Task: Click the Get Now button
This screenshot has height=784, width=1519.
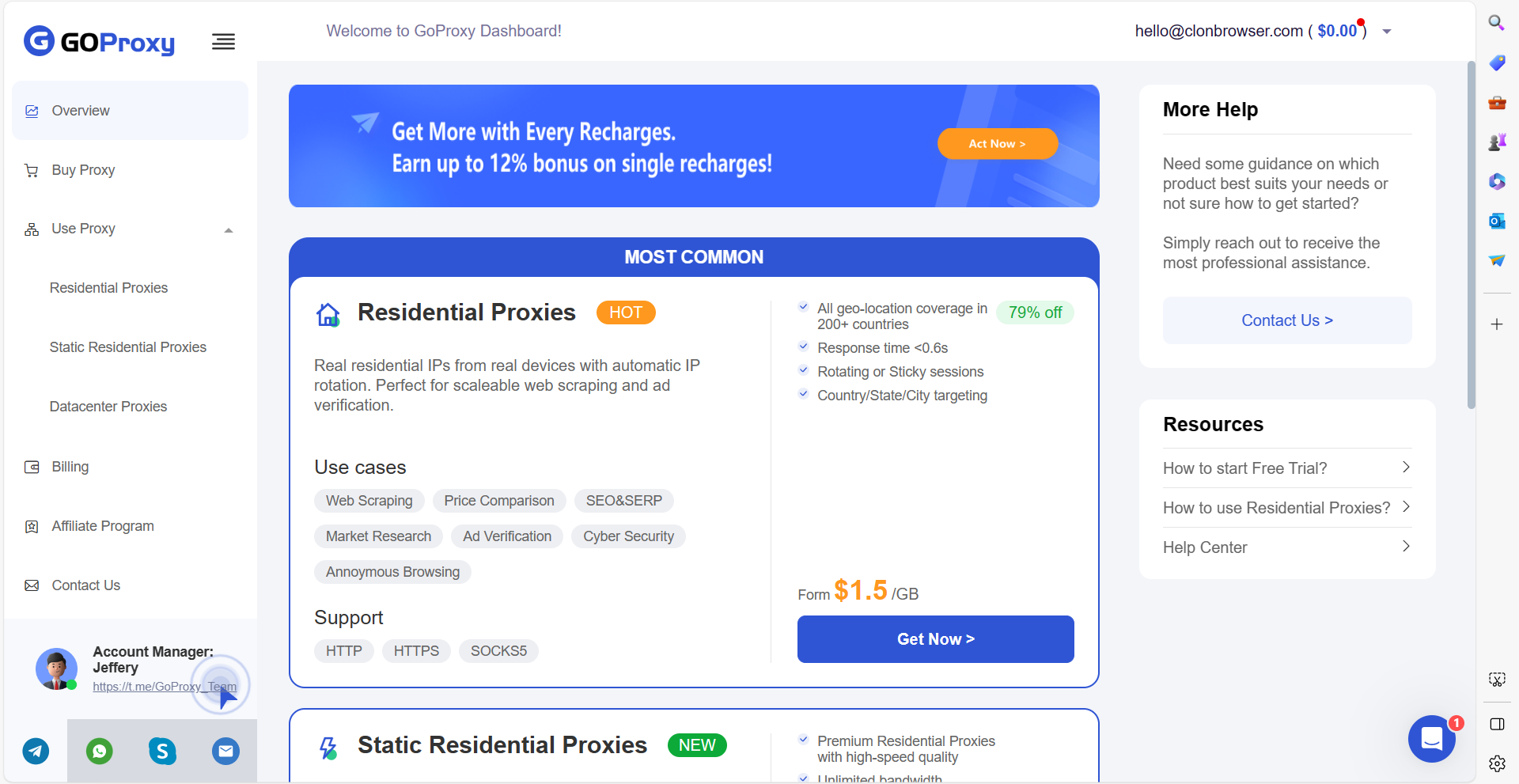Action: click(935, 639)
